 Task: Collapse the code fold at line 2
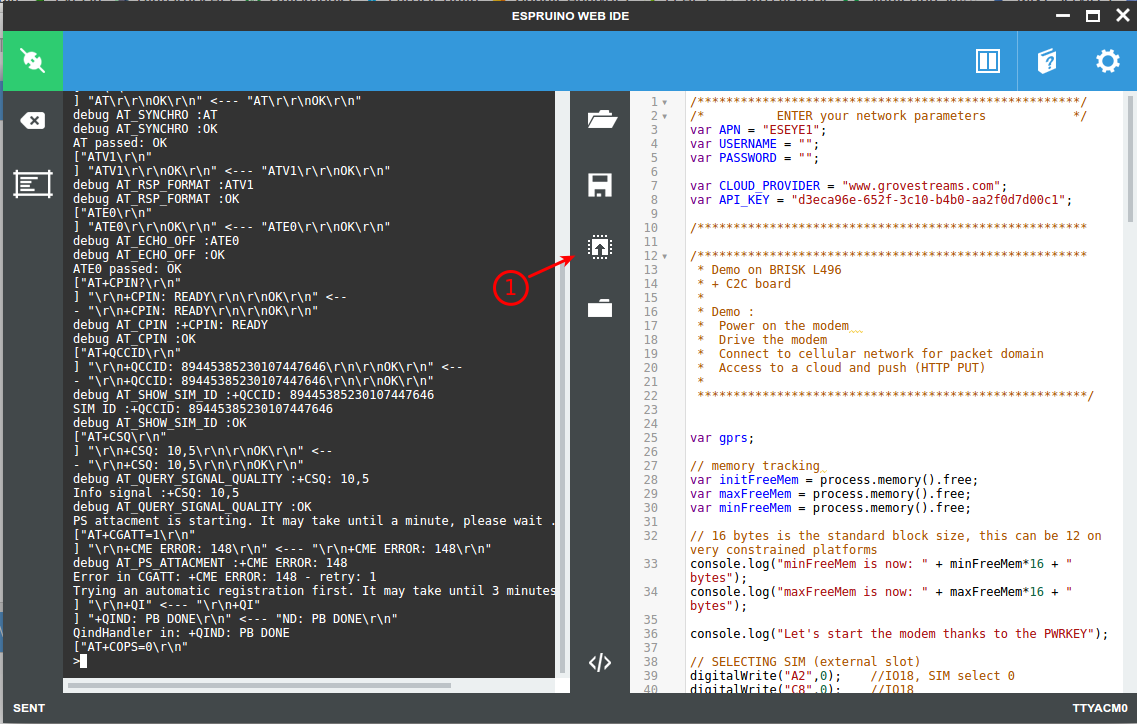click(x=664, y=116)
